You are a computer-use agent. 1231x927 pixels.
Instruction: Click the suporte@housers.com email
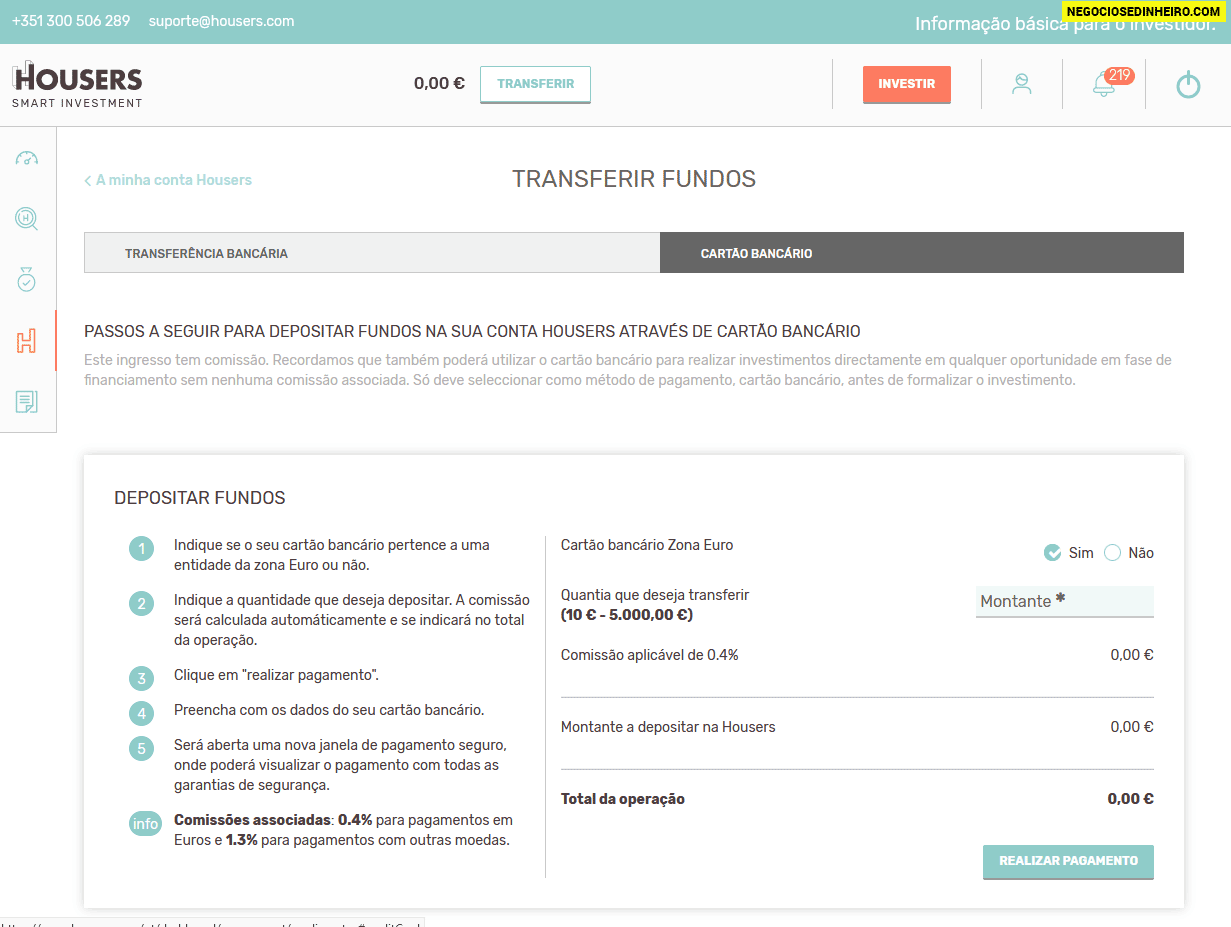(x=221, y=21)
